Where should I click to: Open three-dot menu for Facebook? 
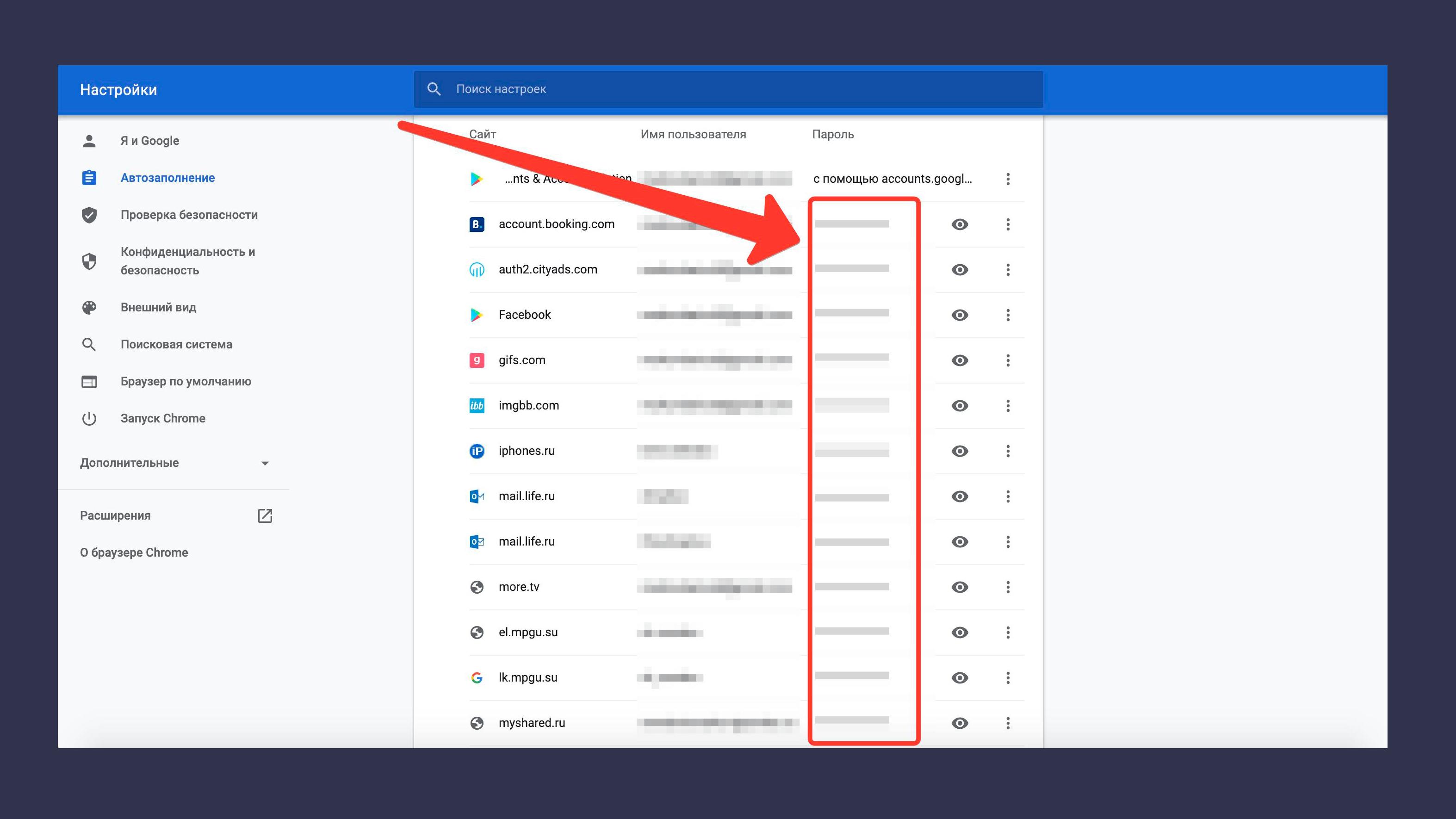coord(1007,315)
